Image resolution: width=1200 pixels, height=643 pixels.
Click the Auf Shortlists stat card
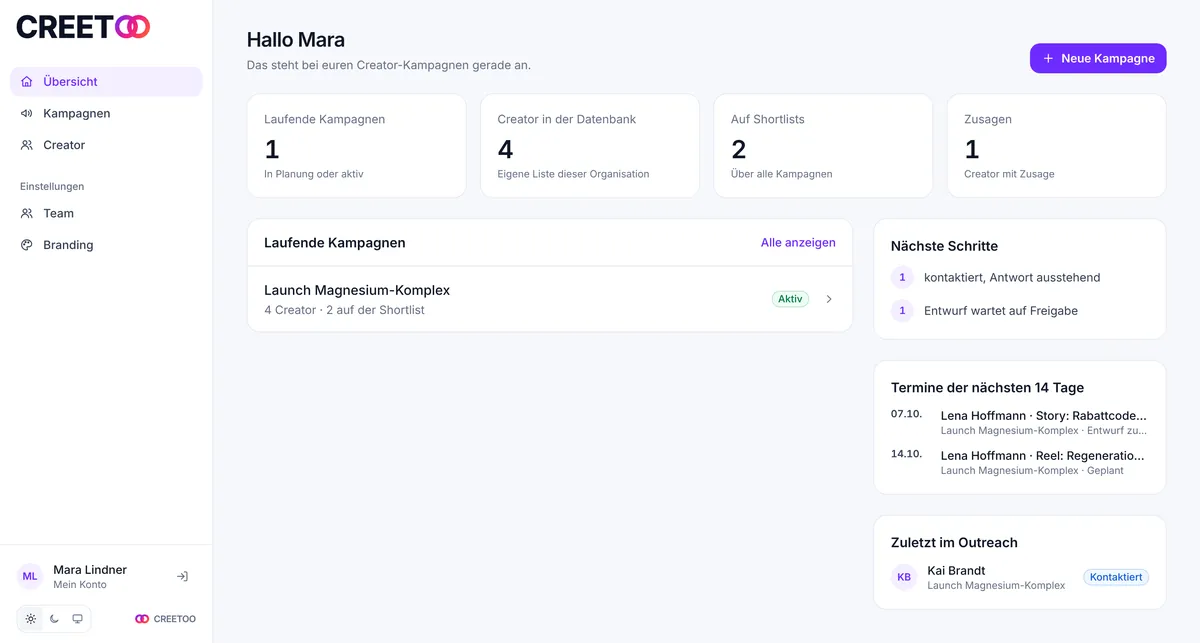pos(823,146)
